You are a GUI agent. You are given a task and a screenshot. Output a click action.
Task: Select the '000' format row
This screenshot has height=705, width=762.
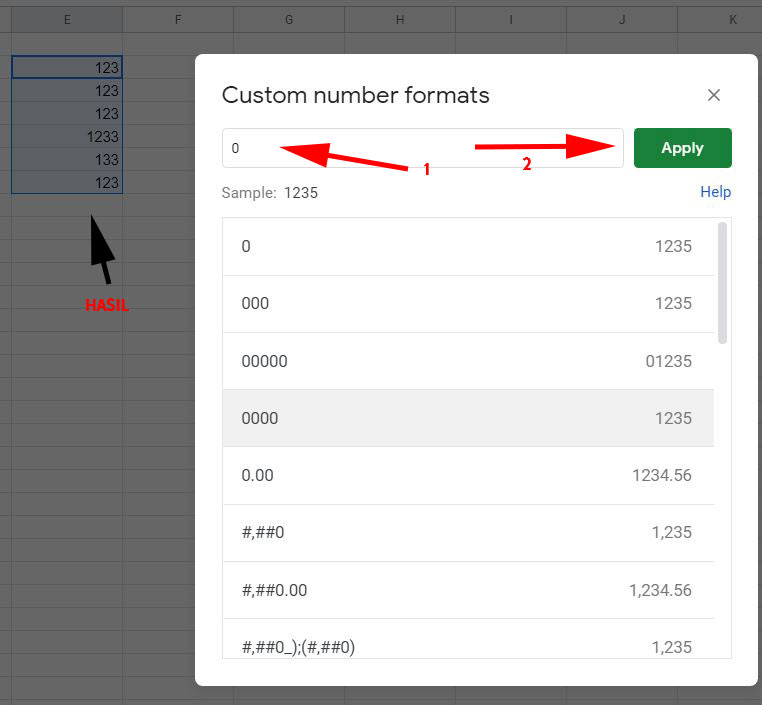pos(468,304)
